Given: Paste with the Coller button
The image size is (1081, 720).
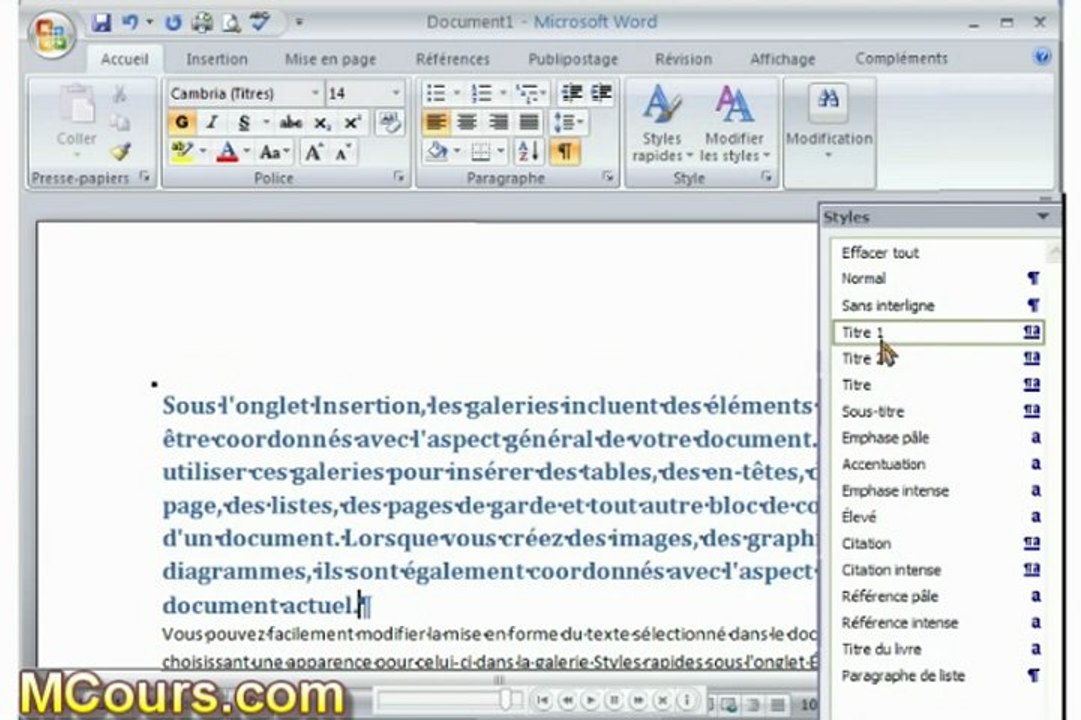Looking at the screenshot, I should point(77,121).
